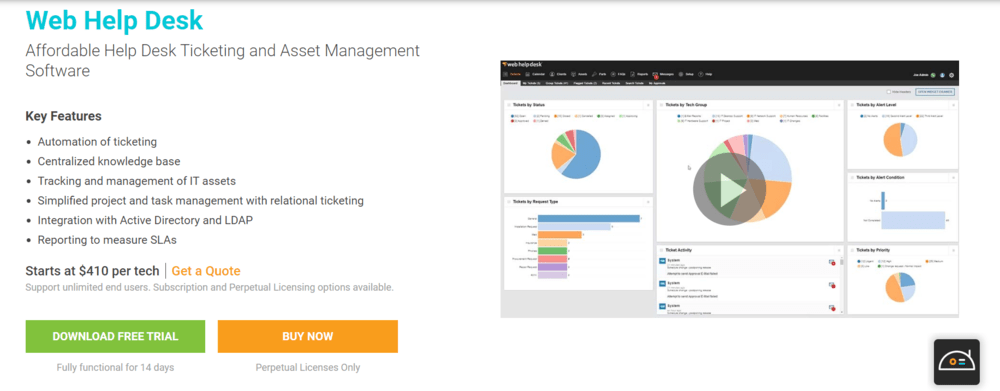Select the Setup gear icon in the preview

pos(681,74)
